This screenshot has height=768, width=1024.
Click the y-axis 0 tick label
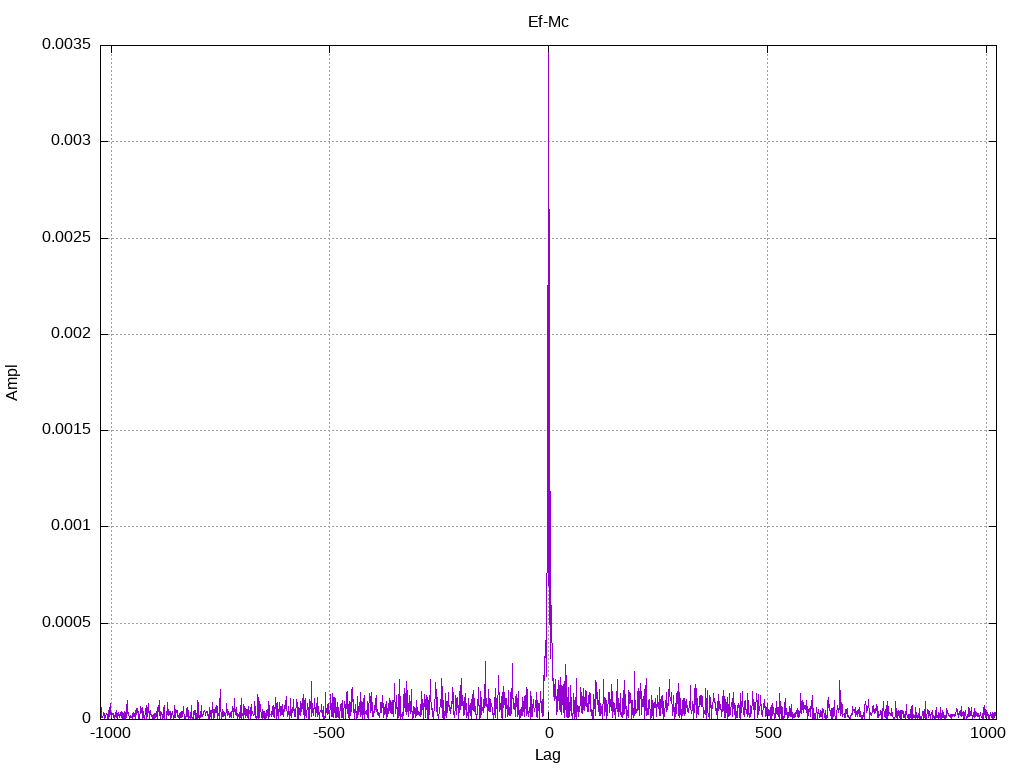86,718
